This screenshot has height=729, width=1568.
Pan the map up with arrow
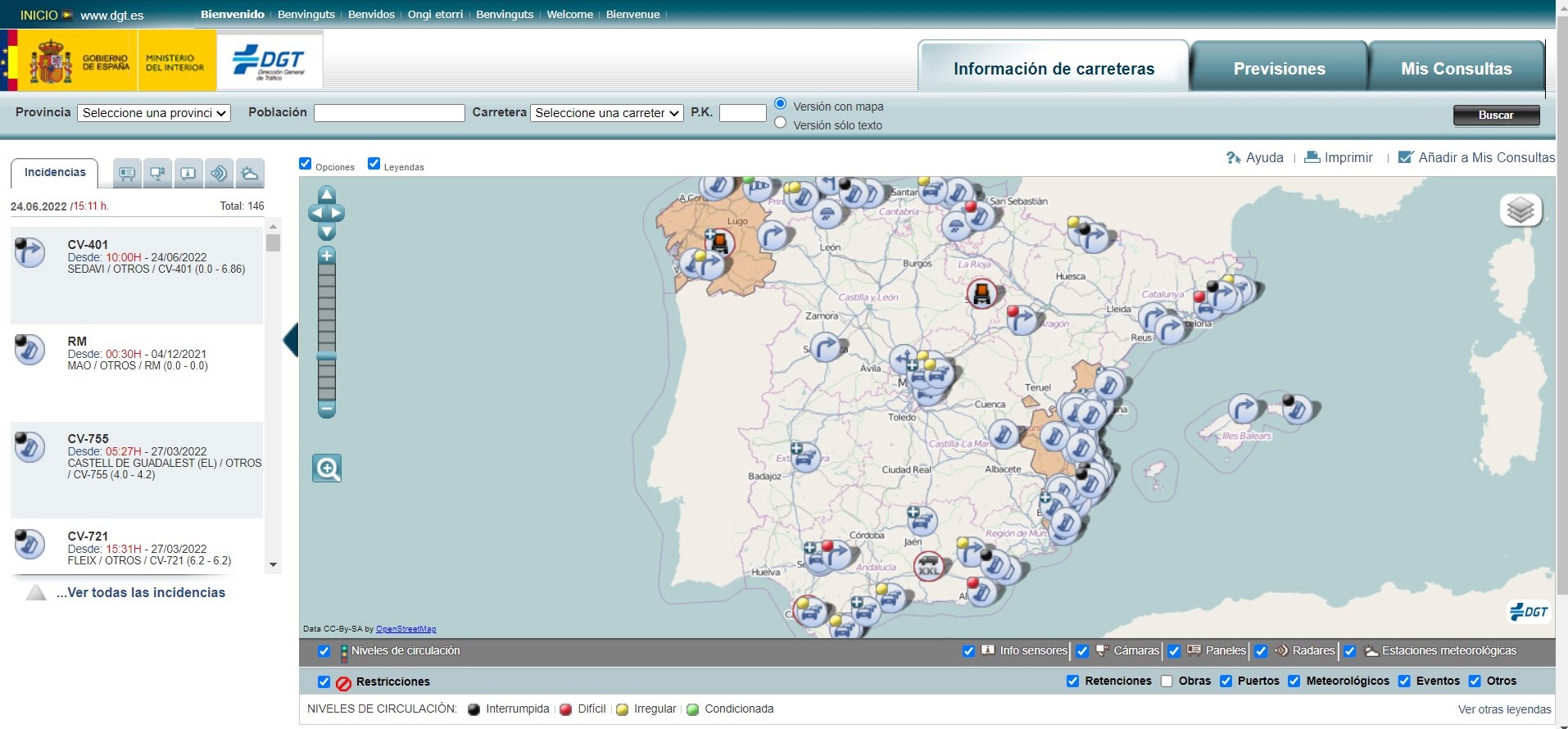pos(327,195)
